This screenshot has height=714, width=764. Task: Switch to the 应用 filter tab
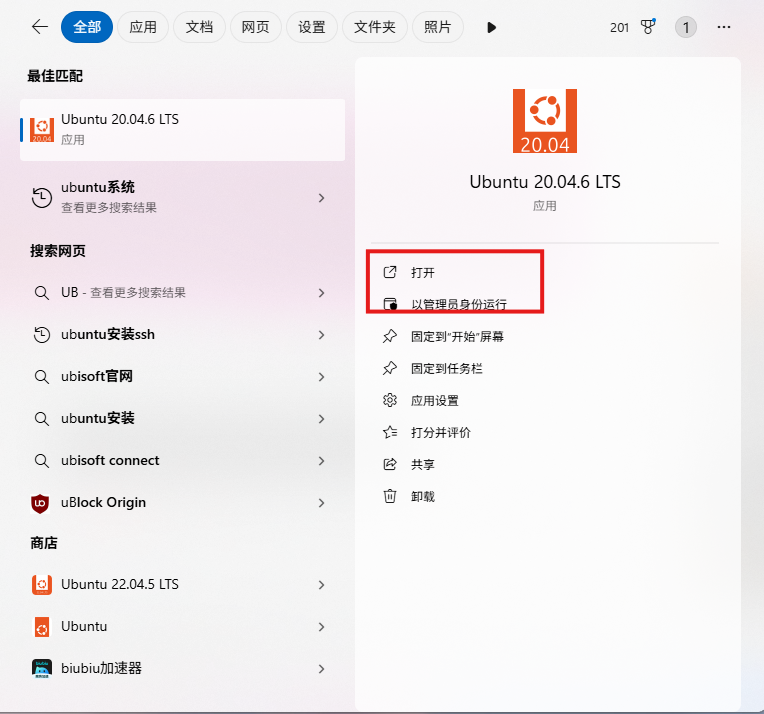pyautogui.click(x=143, y=28)
